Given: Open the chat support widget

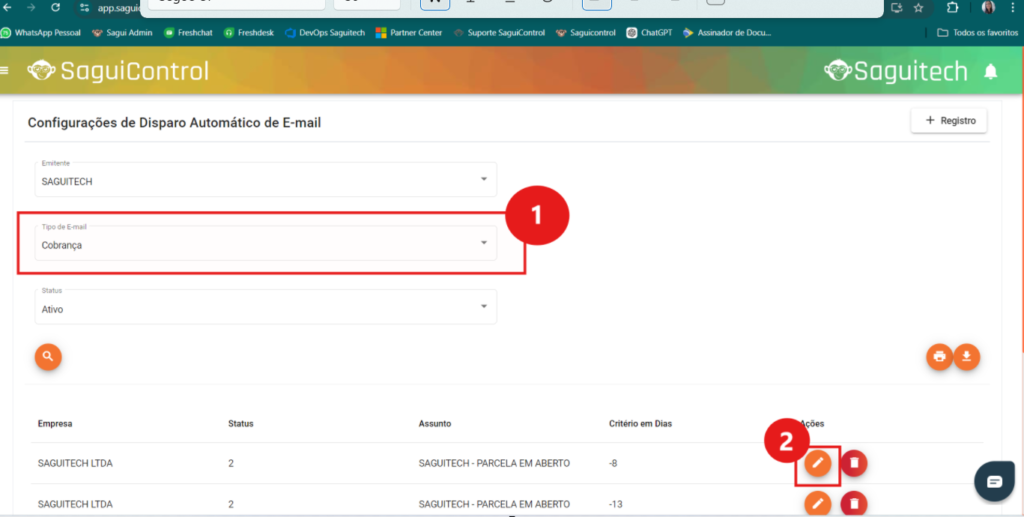Looking at the screenshot, I should coord(994,482).
